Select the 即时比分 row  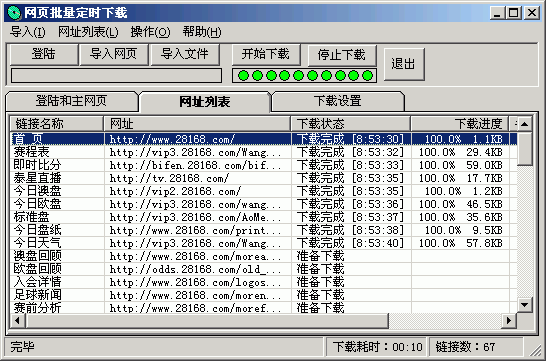pyautogui.click(x=263, y=165)
